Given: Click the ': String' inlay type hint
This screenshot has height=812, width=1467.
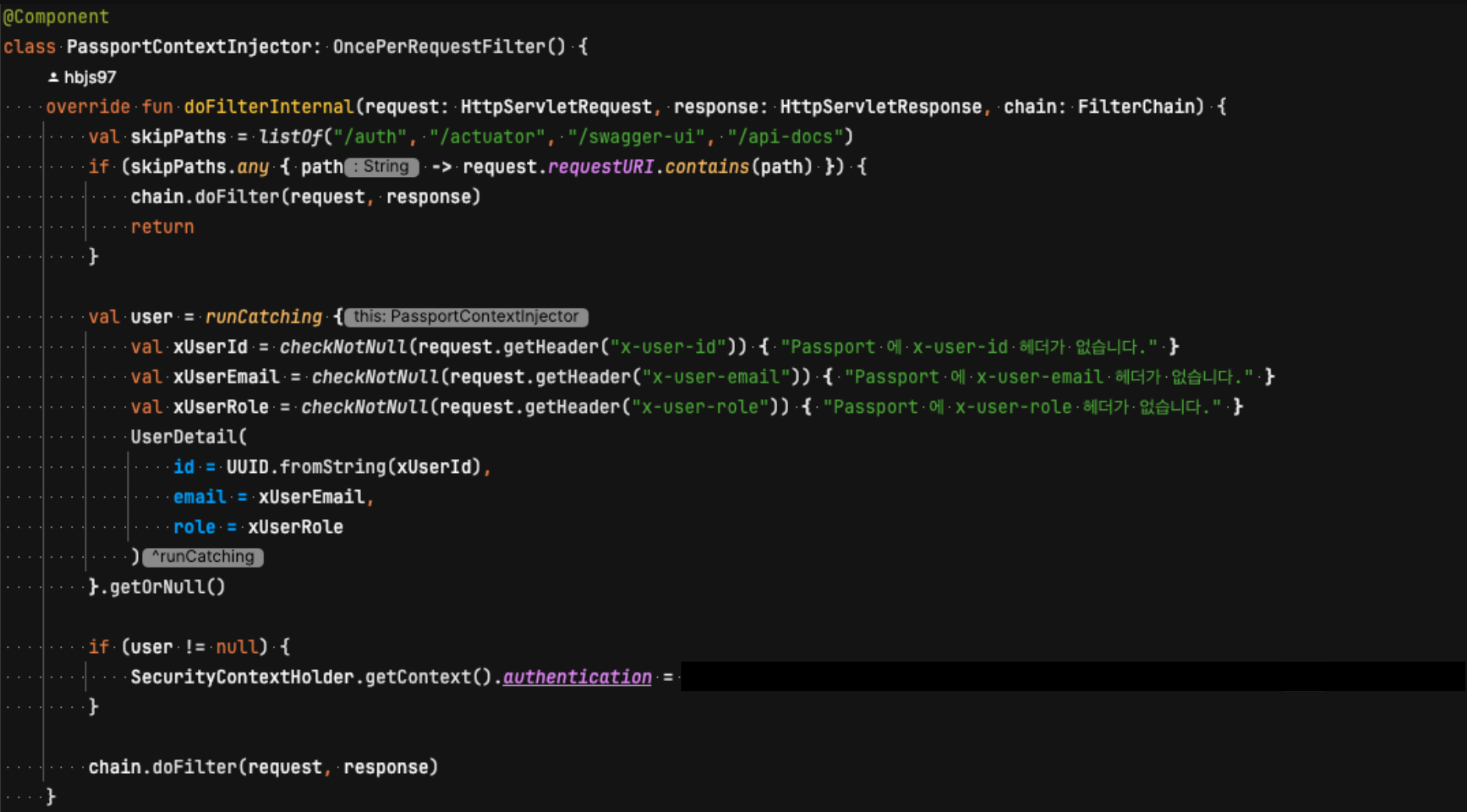Looking at the screenshot, I should [382, 167].
